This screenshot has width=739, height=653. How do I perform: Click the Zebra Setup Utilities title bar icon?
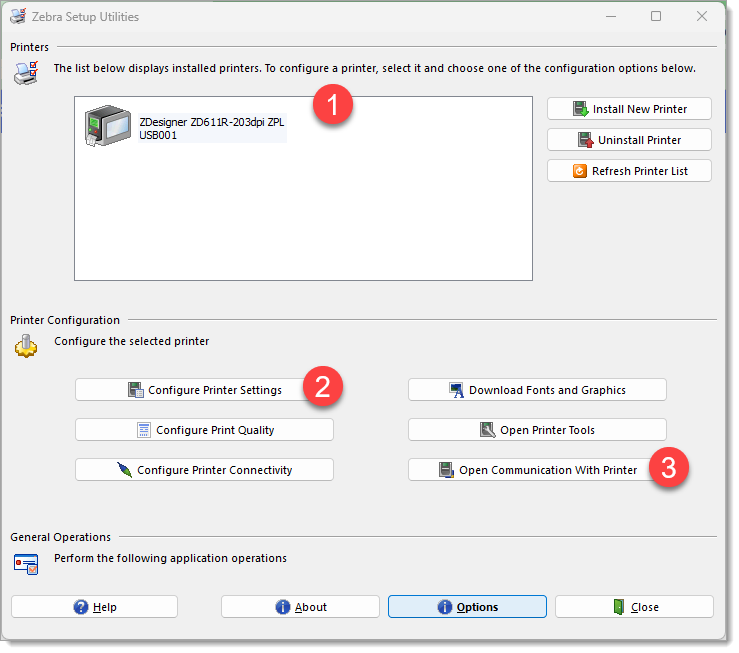click(18, 16)
